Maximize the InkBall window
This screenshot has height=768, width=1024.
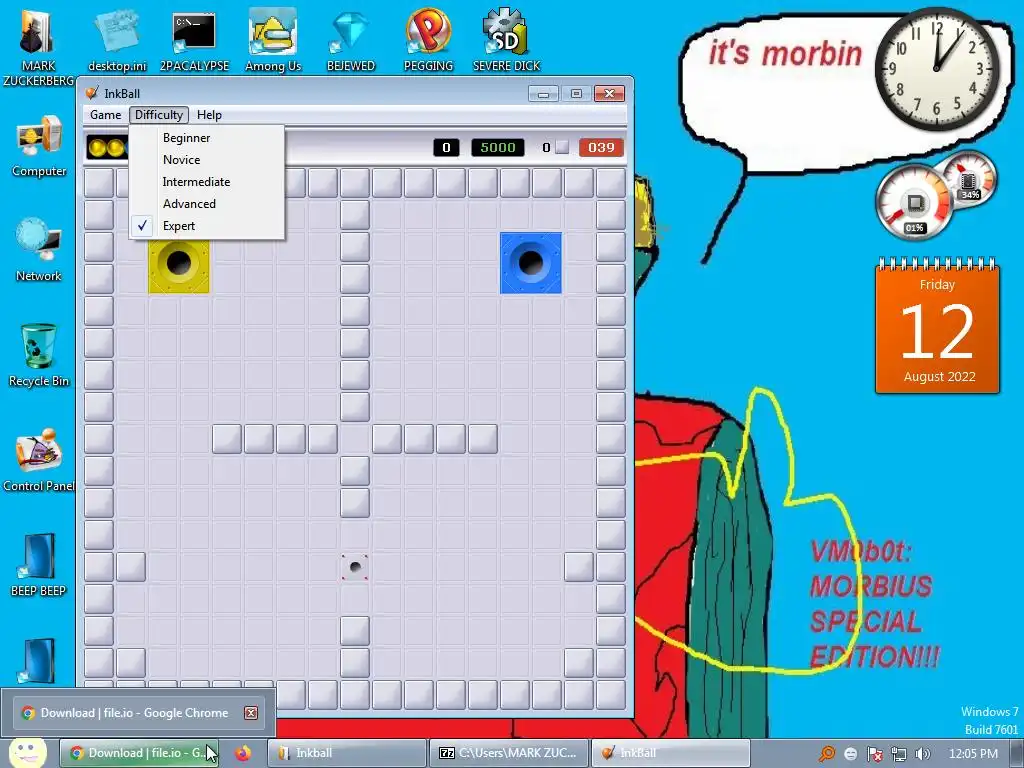pos(576,94)
